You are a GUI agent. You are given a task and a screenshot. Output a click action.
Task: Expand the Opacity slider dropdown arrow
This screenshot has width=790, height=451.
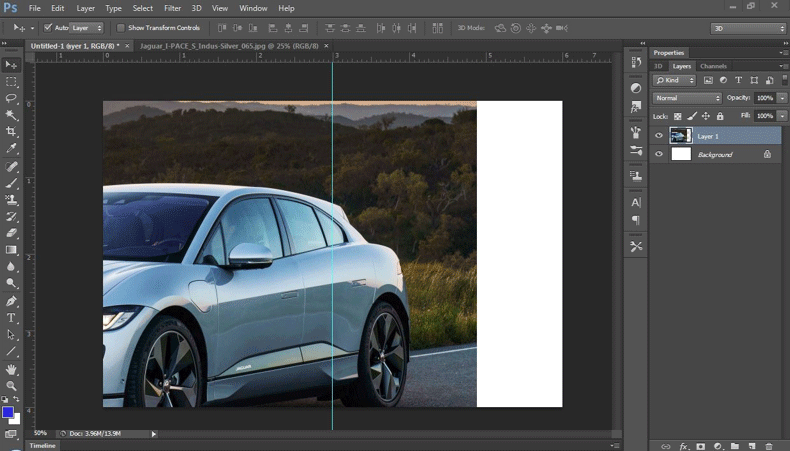pyautogui.click(x=781, y=98)
